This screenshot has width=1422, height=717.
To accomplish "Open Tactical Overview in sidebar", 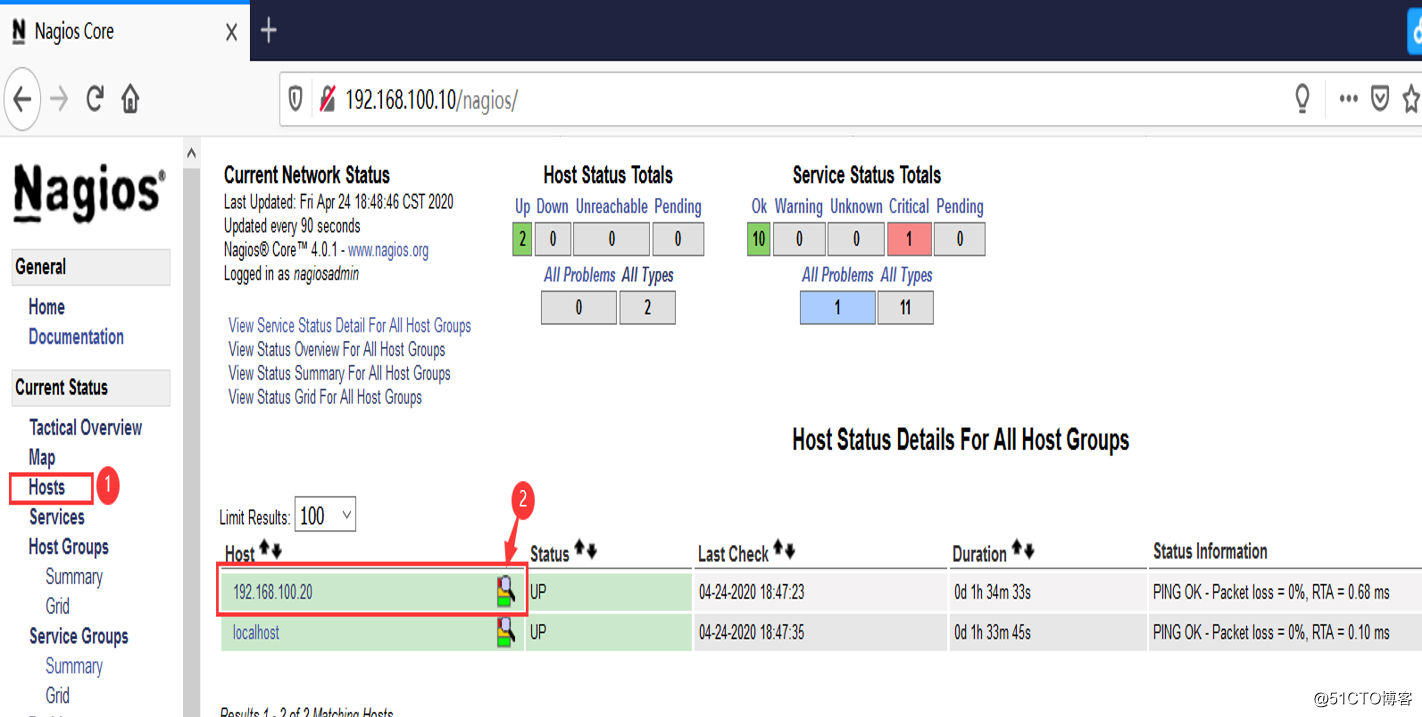I will coord(86,428).
